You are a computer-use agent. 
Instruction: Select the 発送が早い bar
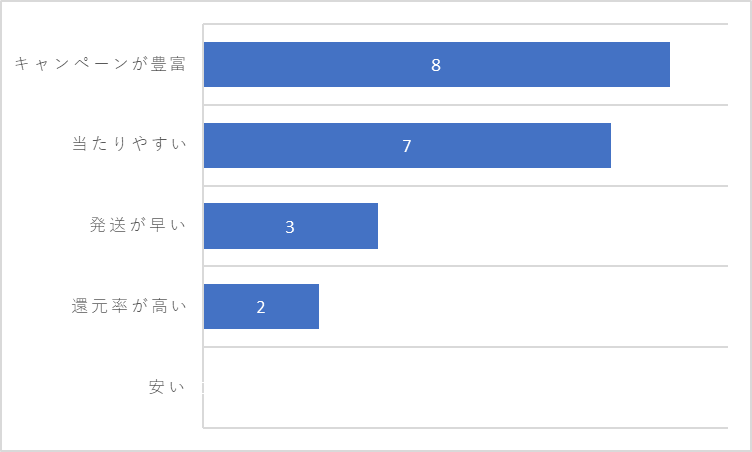[291, 226]
